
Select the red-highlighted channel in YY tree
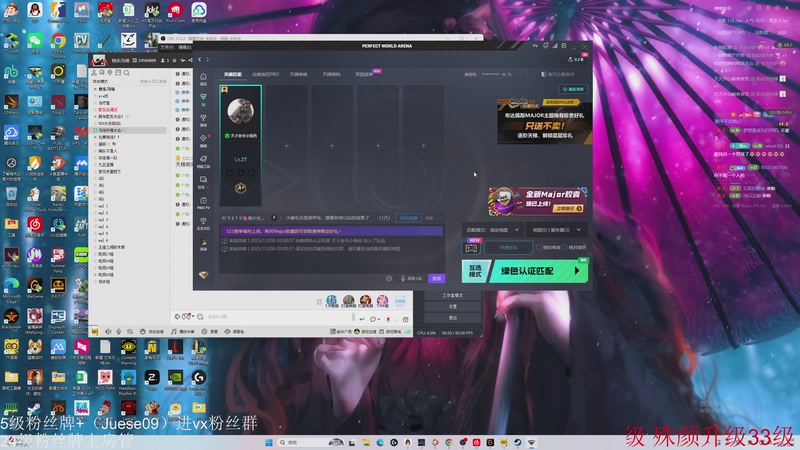coord(108,110)
